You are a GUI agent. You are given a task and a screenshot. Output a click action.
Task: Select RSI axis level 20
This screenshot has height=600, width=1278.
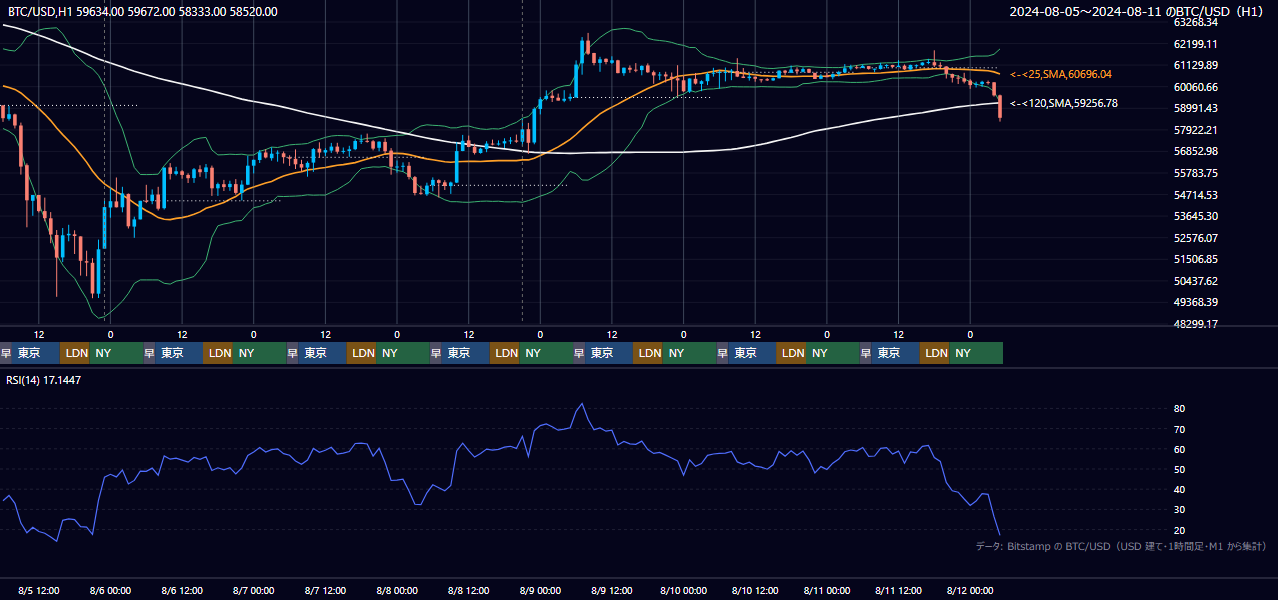pyautogui.click(x=1180, y=530)
